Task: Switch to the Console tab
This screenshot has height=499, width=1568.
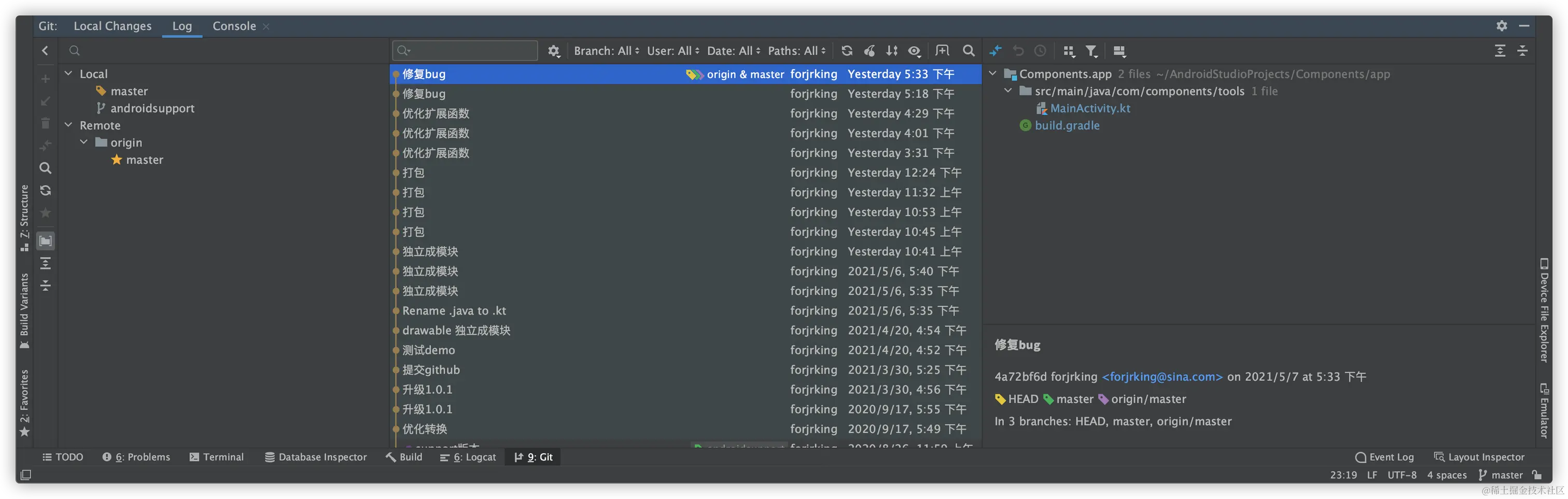Action: (x=234, y=26)
